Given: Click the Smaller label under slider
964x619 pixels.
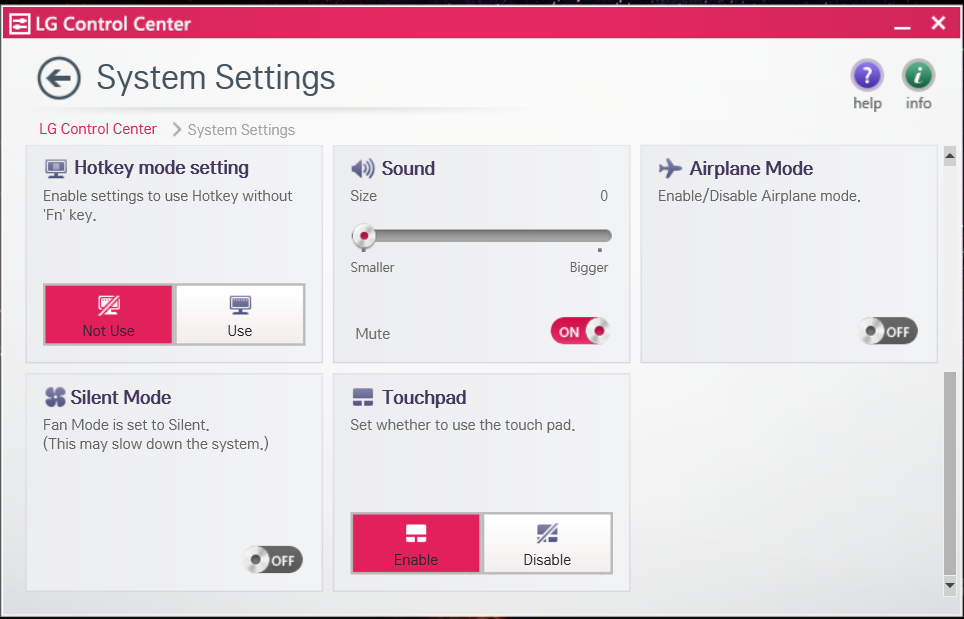Looking at the screenshot, I should [373, 267].
